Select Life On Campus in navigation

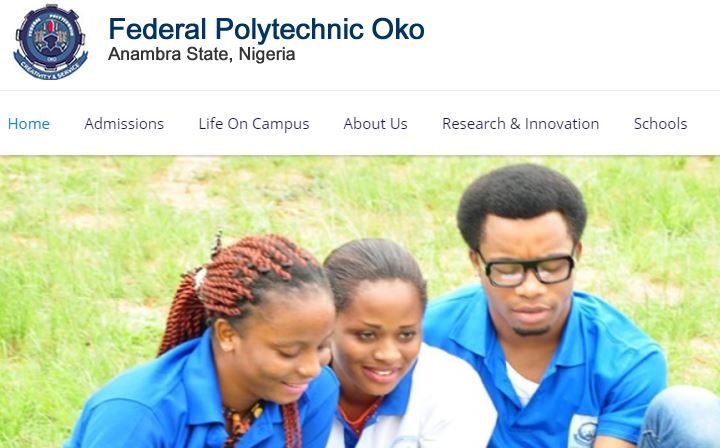point(254,124)
